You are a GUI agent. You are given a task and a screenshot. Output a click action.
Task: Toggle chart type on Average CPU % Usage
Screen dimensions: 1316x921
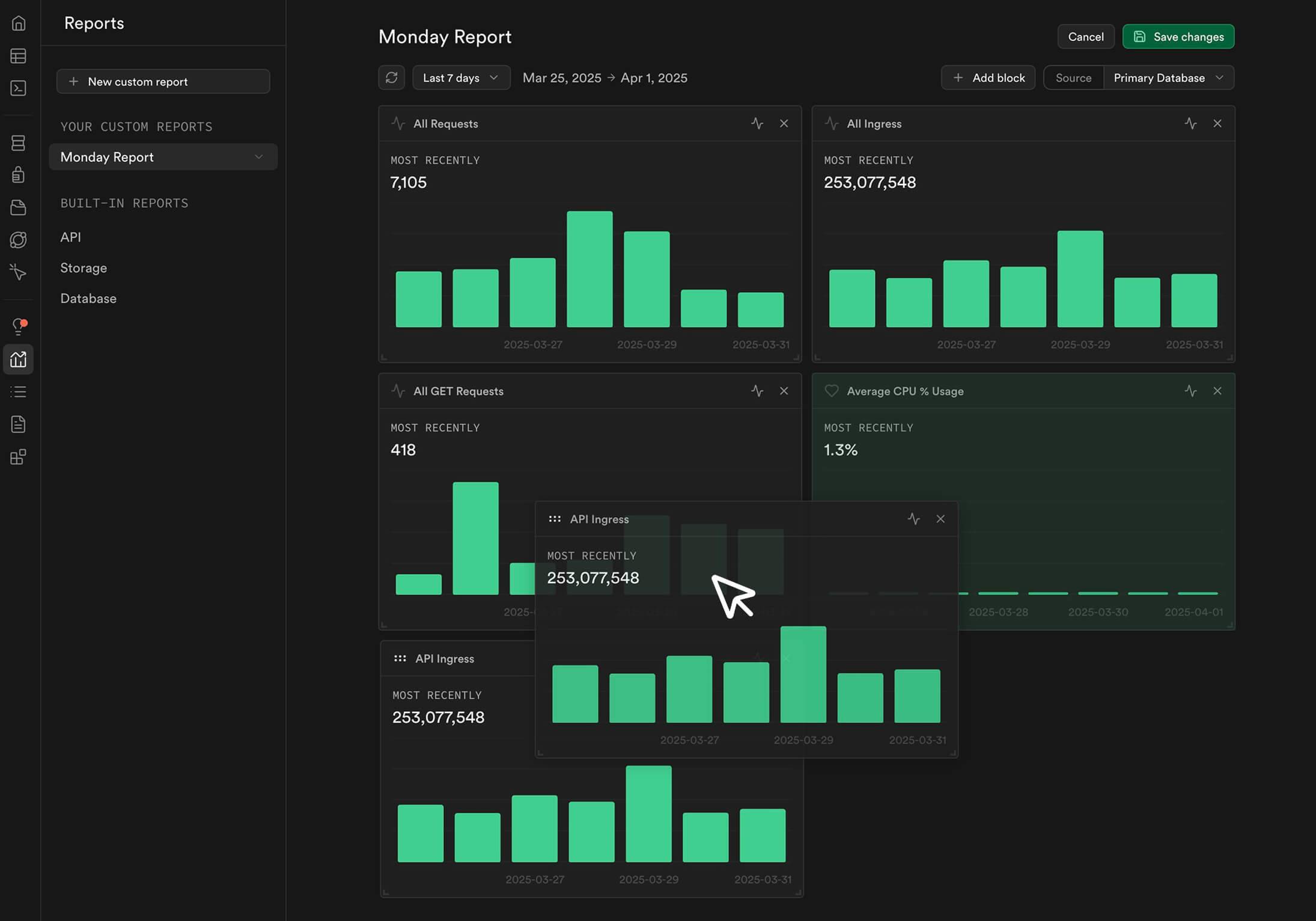(x=1190, y=391)
